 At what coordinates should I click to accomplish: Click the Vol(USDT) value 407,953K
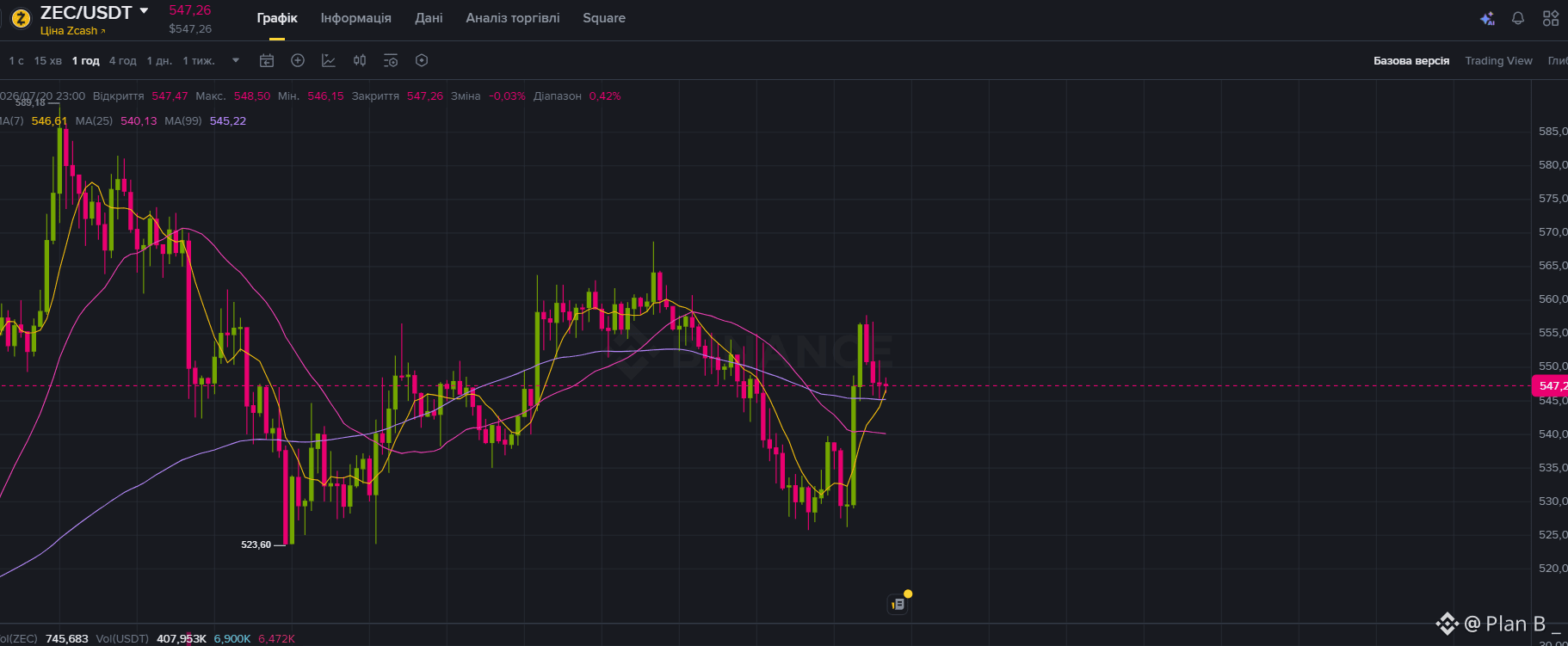pos(182,639)
